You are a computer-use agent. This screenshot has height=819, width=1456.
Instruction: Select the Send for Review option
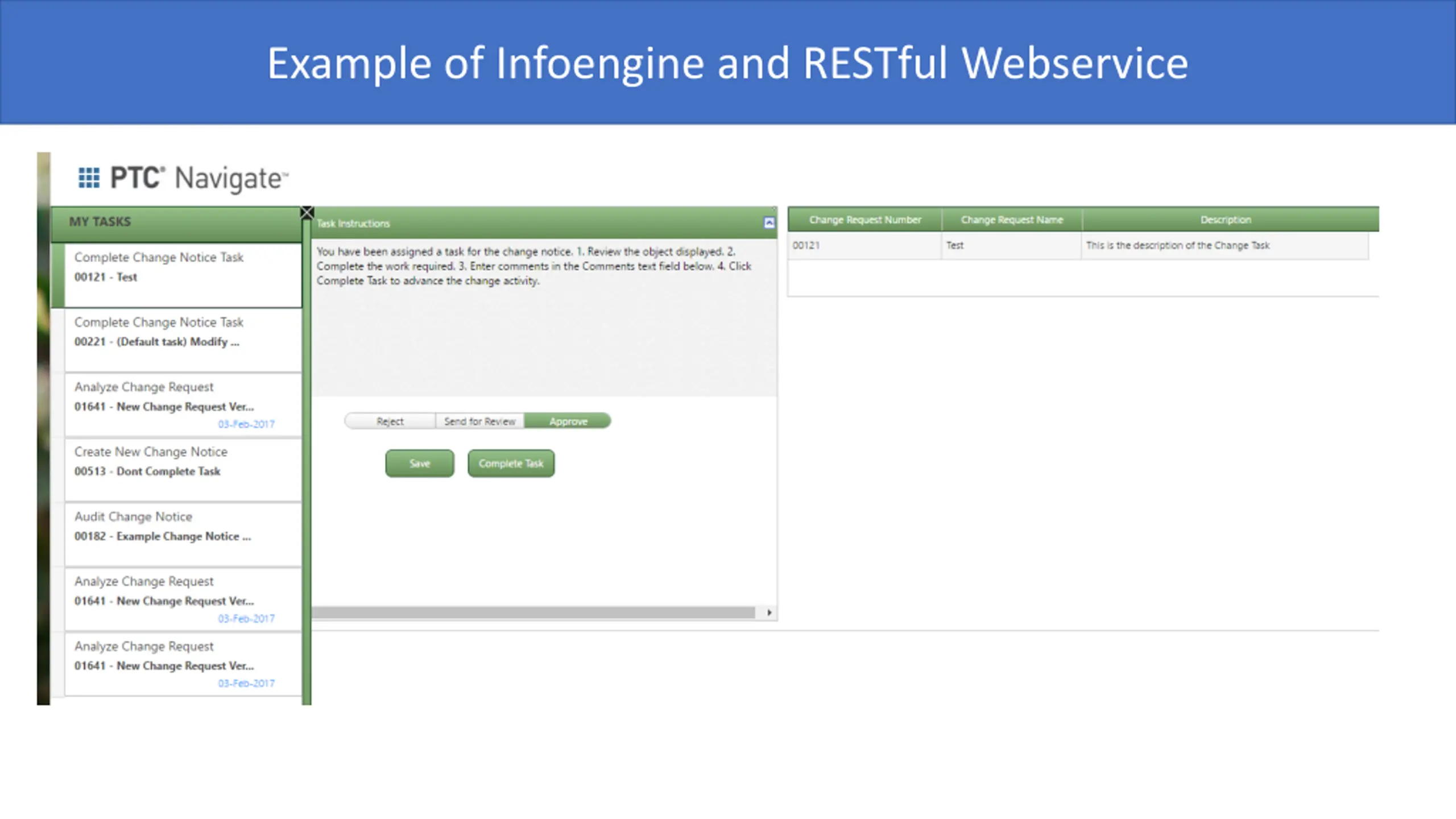pos(479,421)
